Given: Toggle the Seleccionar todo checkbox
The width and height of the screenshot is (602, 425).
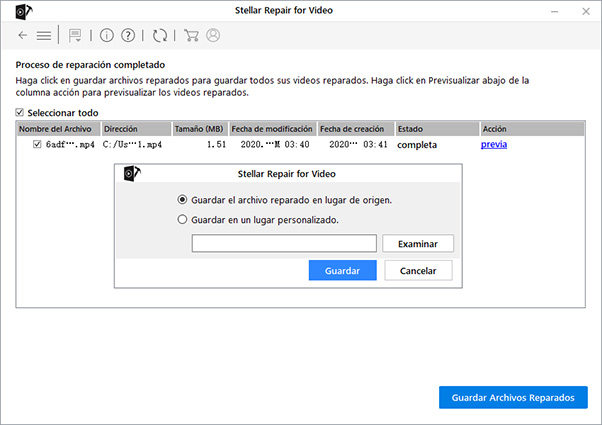Looking at the screenshot, I should 20,112.
